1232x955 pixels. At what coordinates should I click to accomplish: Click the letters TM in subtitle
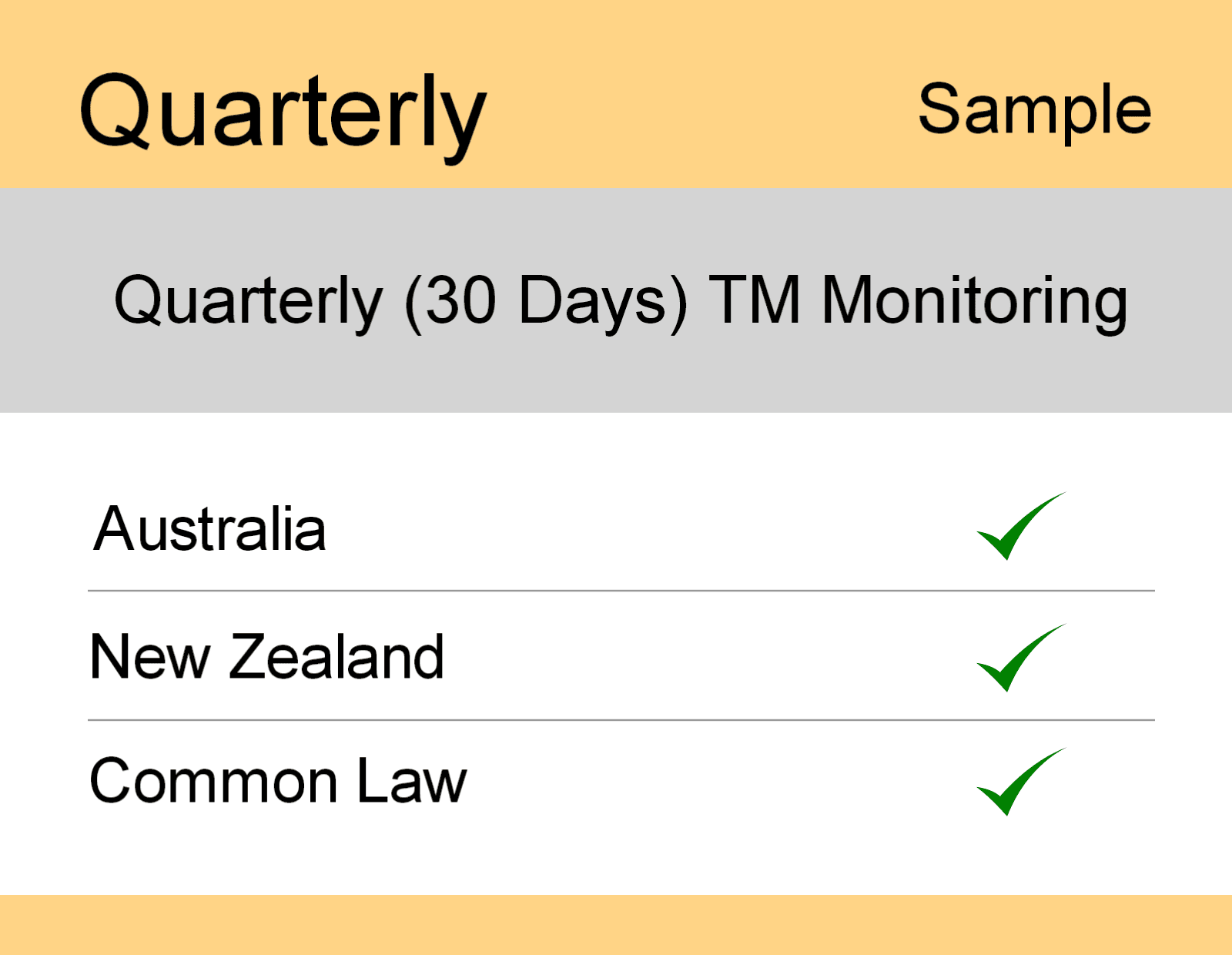pos(755,300)
